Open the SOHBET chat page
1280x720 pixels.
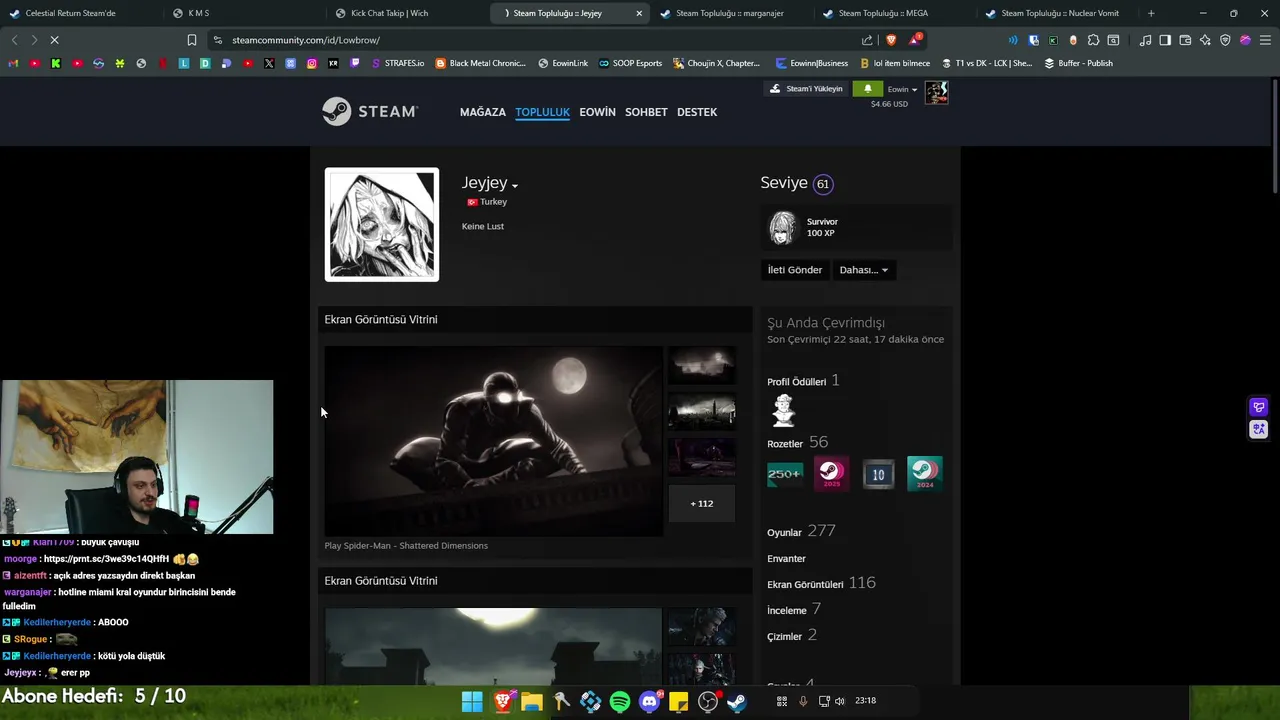pyautogui.click(x=646, y=112)
